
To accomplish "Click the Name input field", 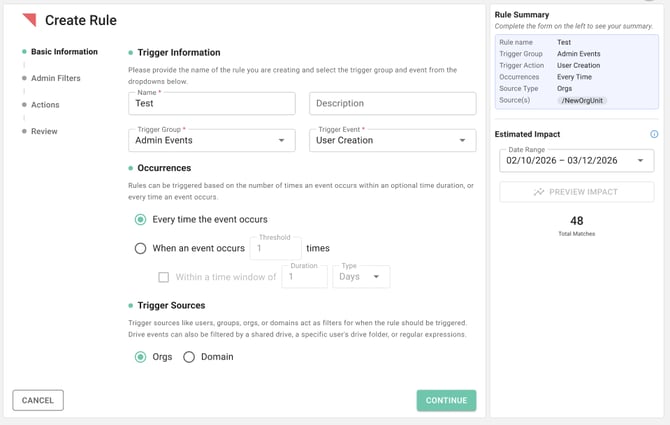I will (212, 103).
